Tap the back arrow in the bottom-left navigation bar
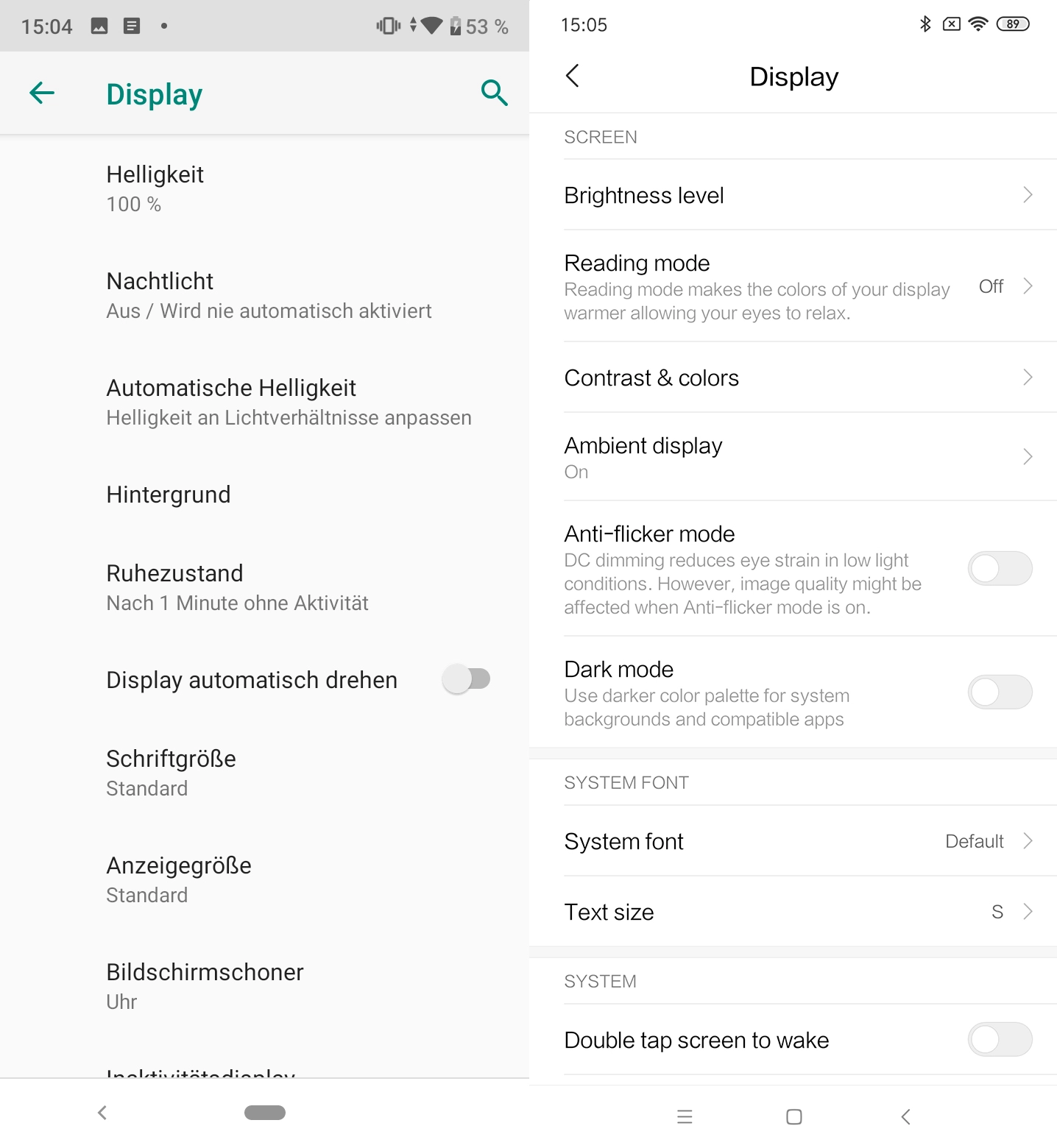The height and width of the screenshot is (1148, 1057). point(102,1113)
